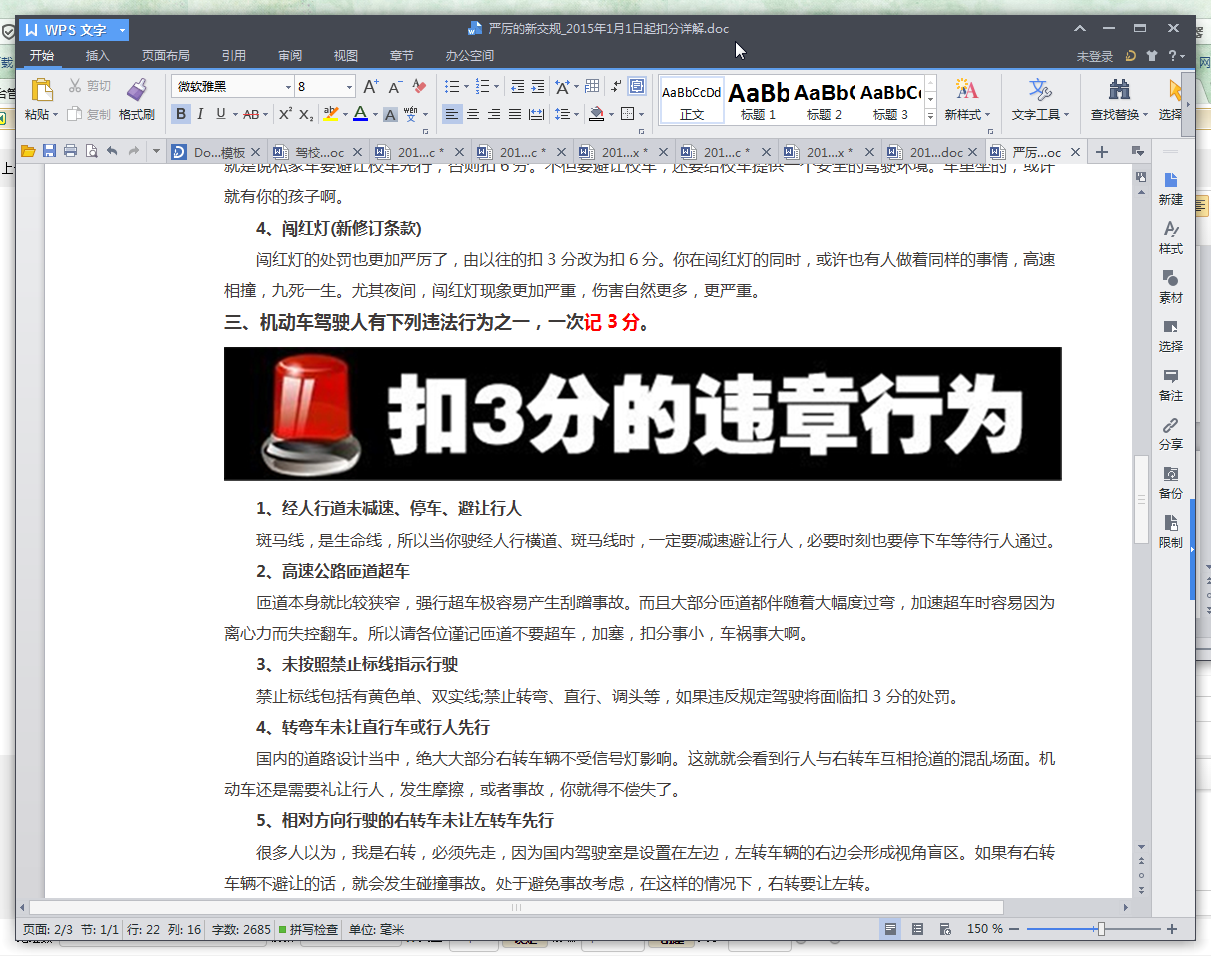Click the distributed alignment icon

click(x=537, y=114)
